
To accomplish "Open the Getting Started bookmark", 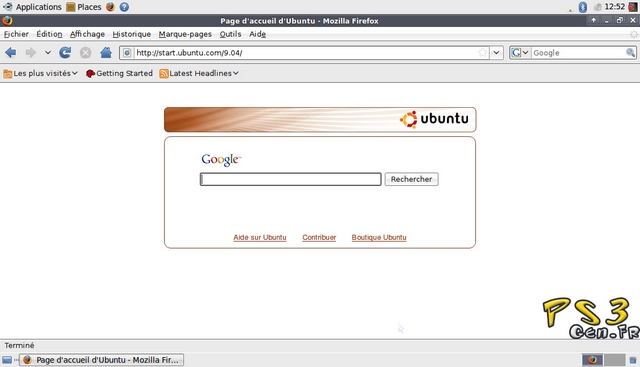I will click(119, 73).
